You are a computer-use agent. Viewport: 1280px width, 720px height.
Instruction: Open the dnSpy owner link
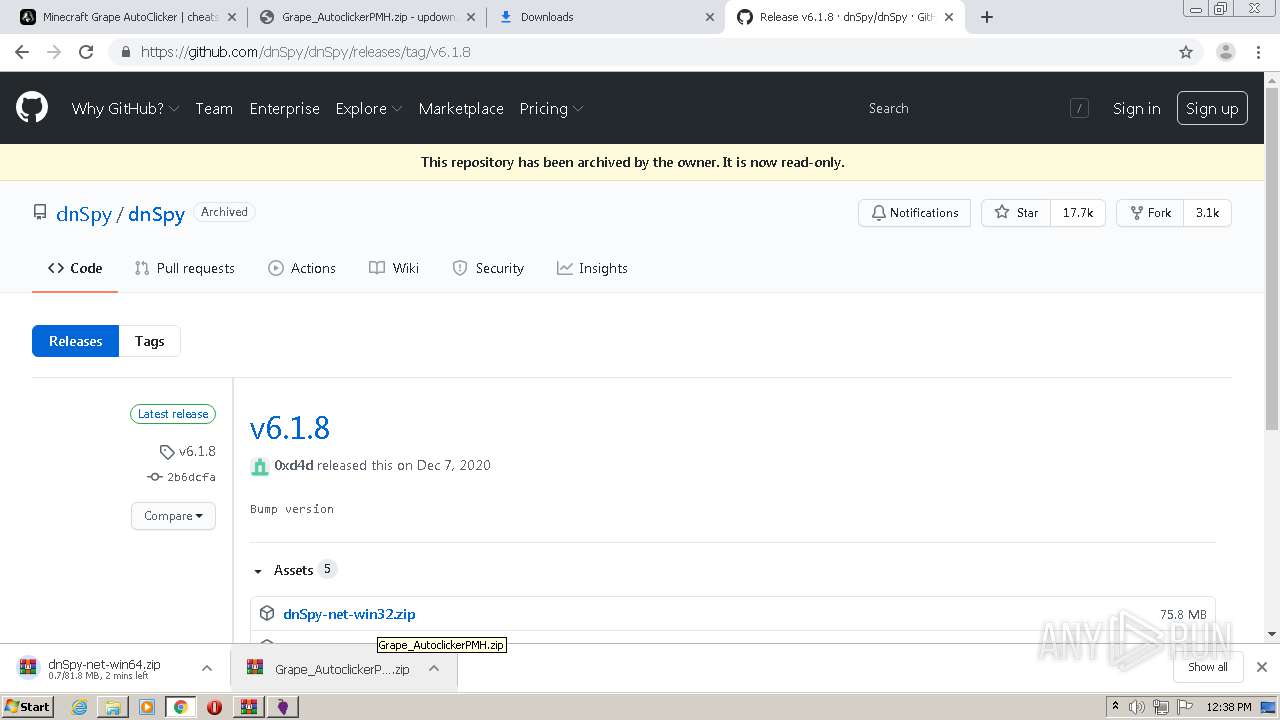coord(84,214)
